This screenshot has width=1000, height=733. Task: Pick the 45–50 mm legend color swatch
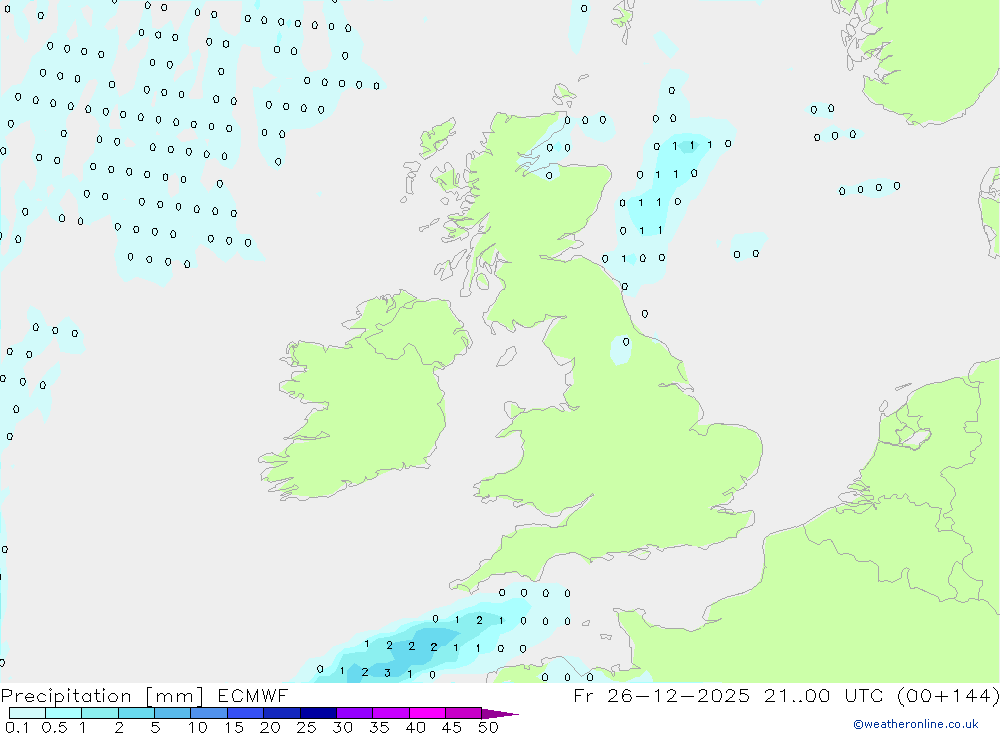click(463, 713)
